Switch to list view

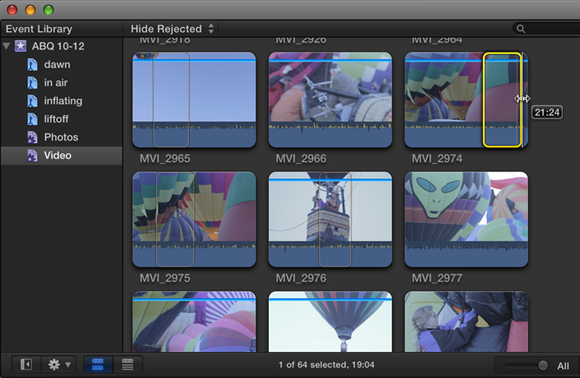pos(127,365)
